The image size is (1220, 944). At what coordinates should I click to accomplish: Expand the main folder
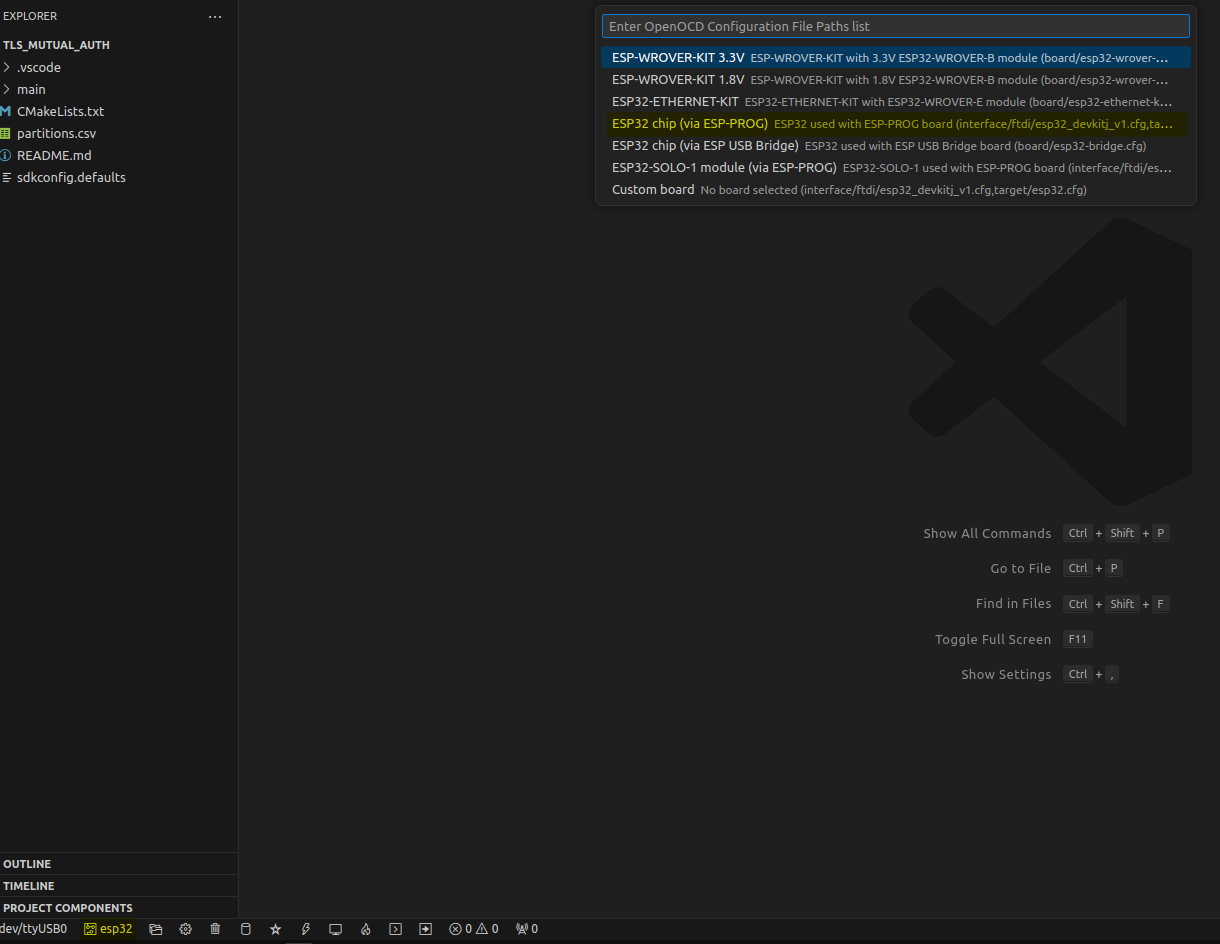[x=119, y=89]
